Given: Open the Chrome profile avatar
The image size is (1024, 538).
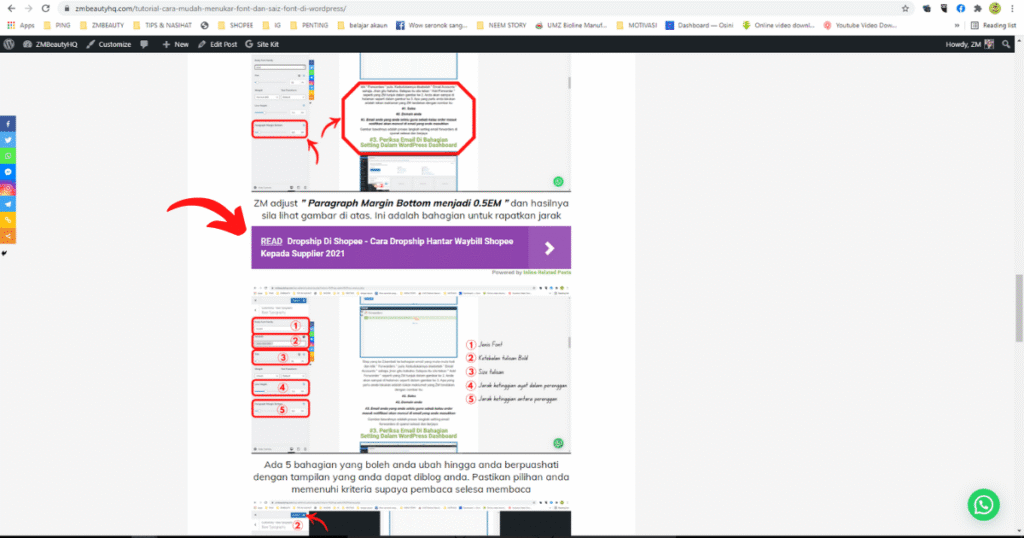Looking at the screenshot, I should click(x=995, y=8).
